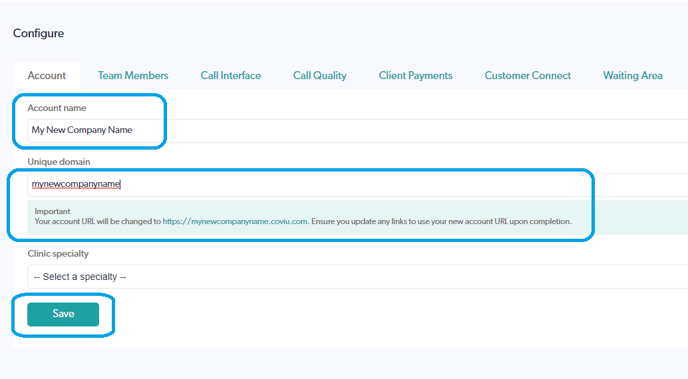Click the Account name label
The image size is (688, 379).
[x=57, y=108]
